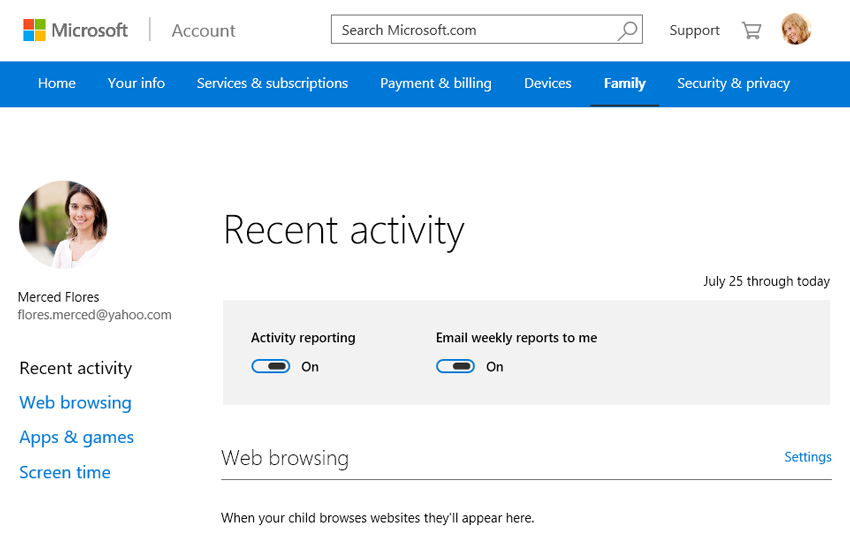Open the Your info tab
This screenshot has height=560, width=850.
click(x=136, y=84)
